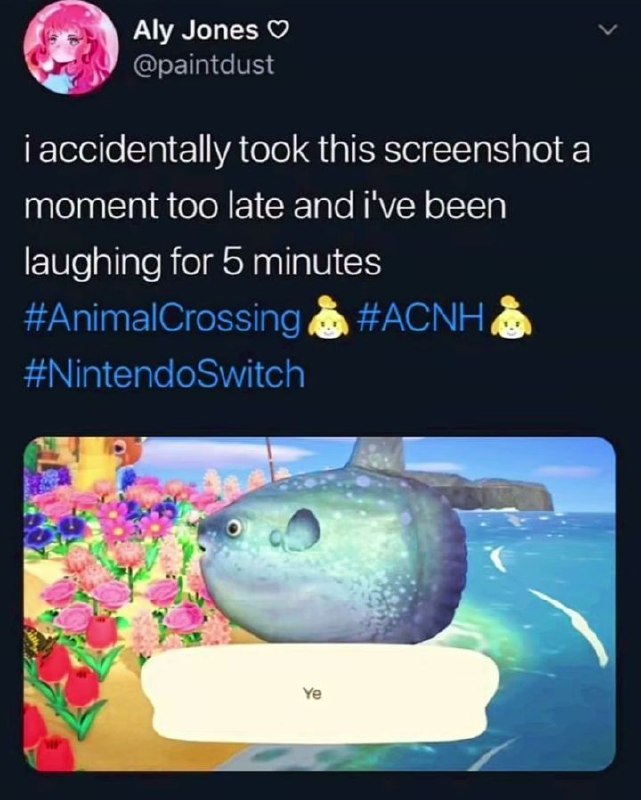Click the ocean sunfish's eye
Screen dimensions: 641x800
[235, 528]
